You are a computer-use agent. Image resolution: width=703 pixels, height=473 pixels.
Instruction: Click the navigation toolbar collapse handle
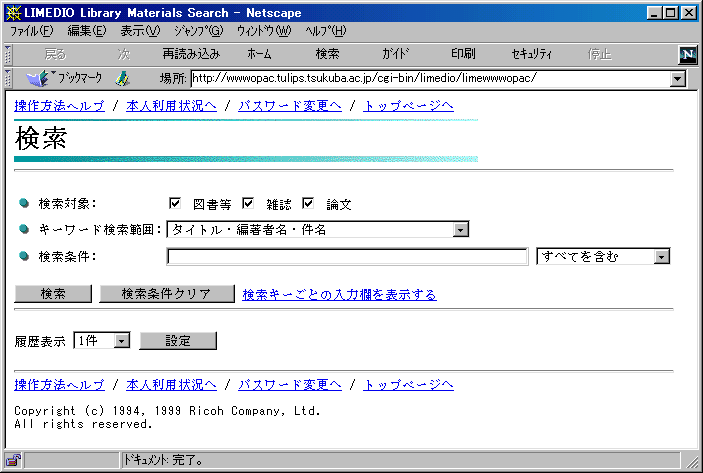click(x=8, y=55)
